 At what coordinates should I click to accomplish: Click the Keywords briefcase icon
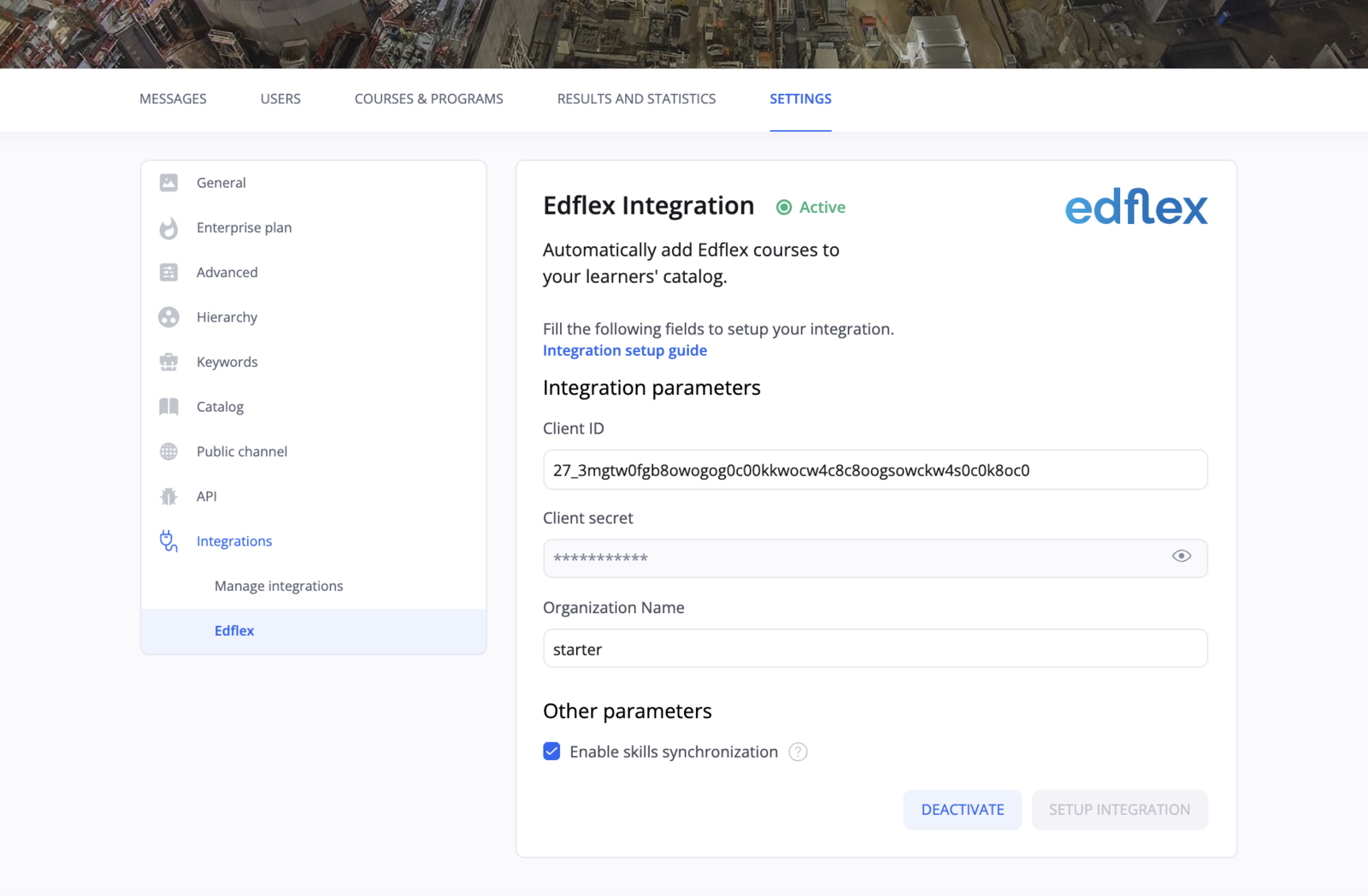point(168,362)
